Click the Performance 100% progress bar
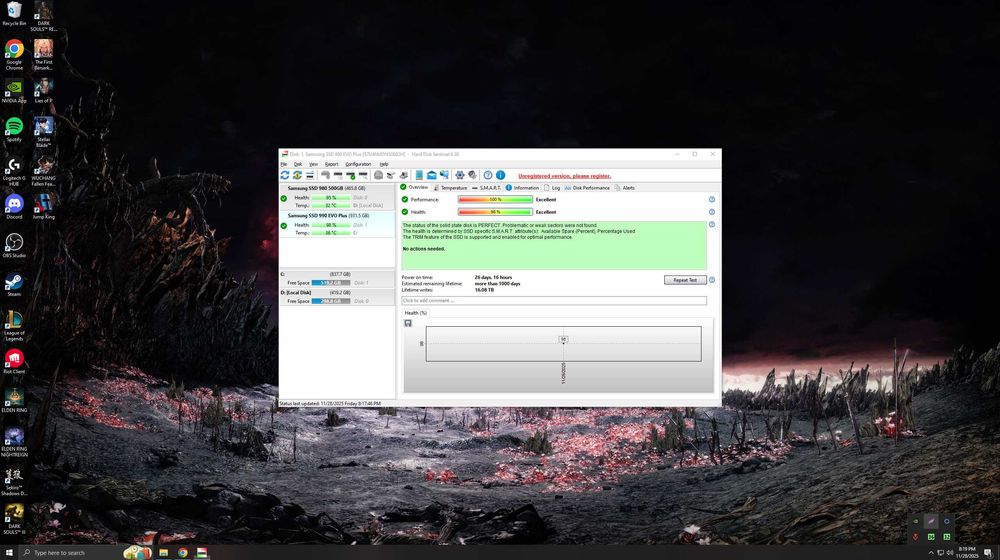Viewport: 1000px width, 560px height. tap(495, 200)
